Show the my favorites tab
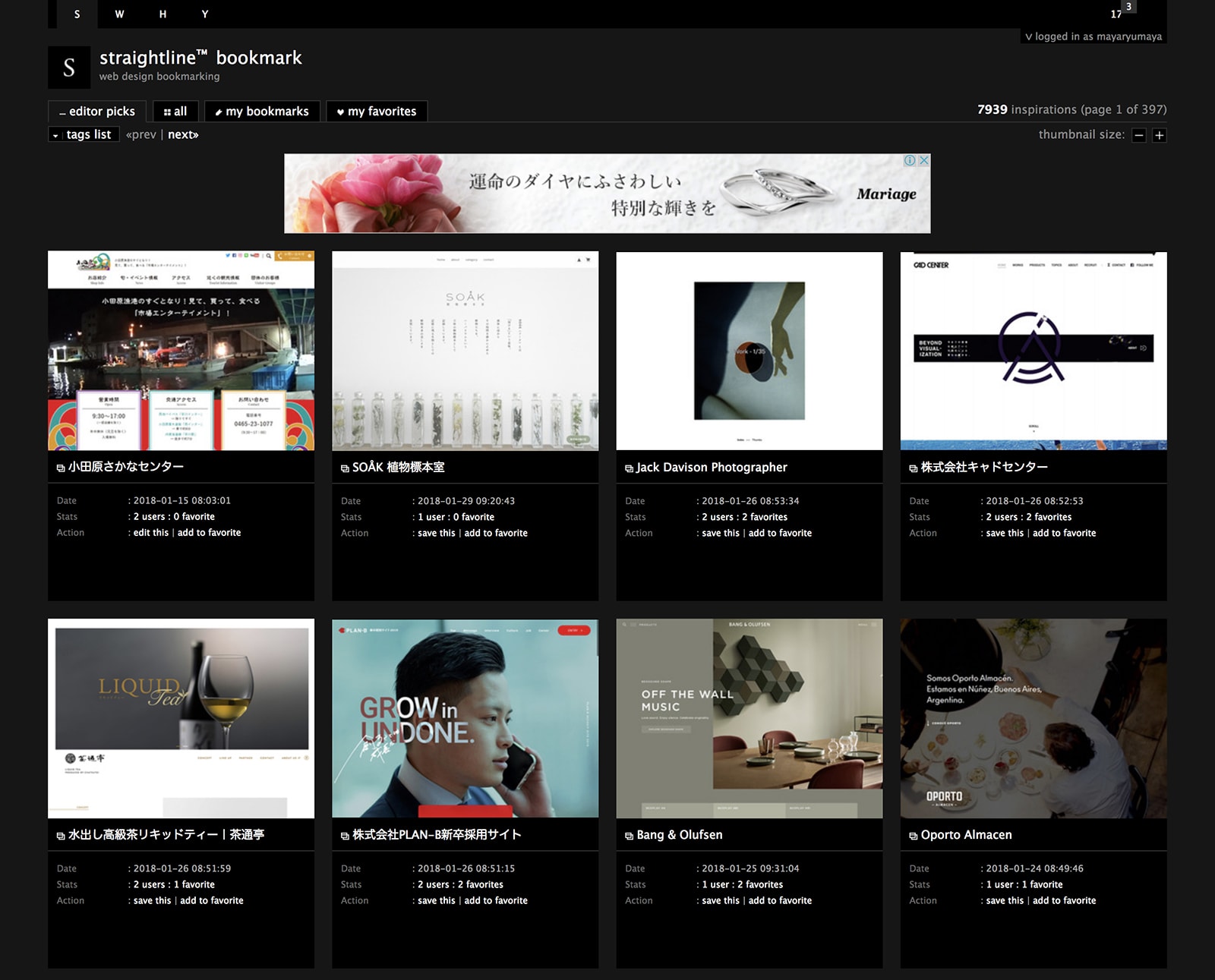The image size is (1215, 980). coord(377,112)
